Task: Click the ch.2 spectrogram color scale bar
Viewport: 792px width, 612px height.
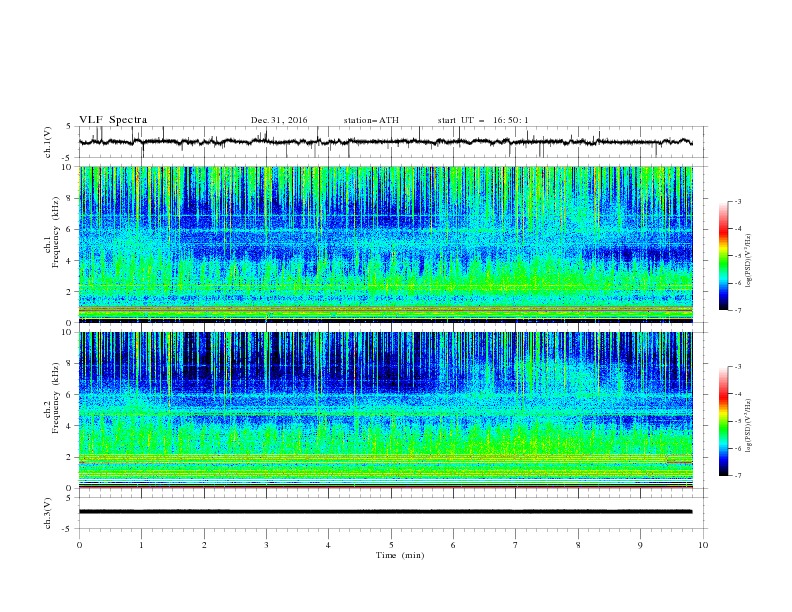Action: click(x=723, y=421)
